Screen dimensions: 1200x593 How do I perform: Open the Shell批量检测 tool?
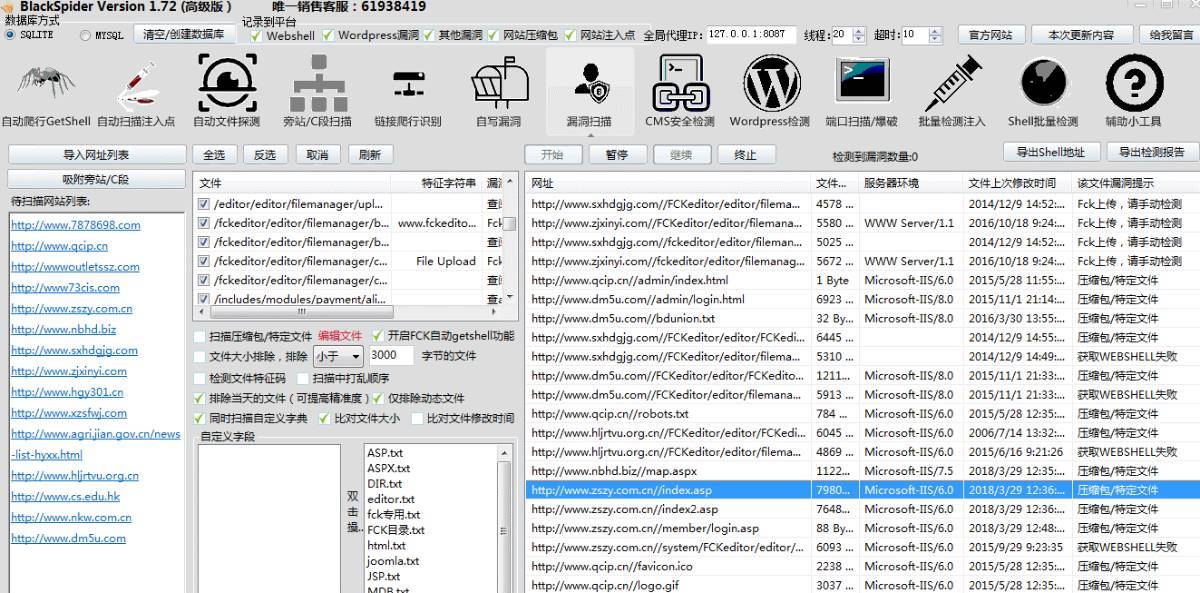click(x=1043, y=92)
